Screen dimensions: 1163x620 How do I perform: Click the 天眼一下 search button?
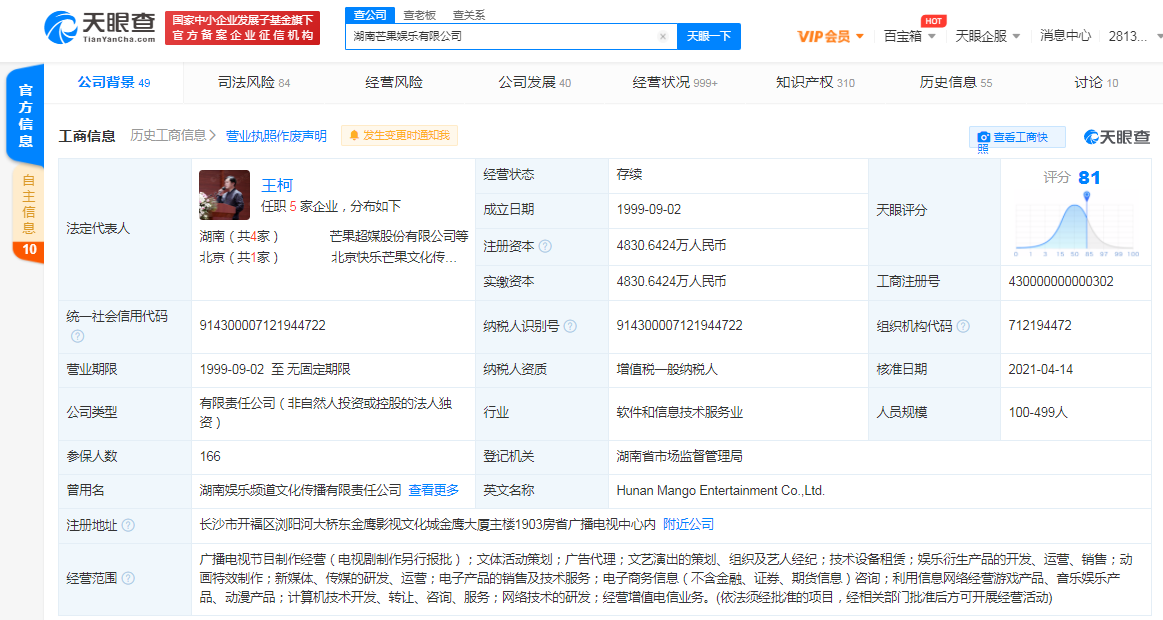click(x=708, y=36)
